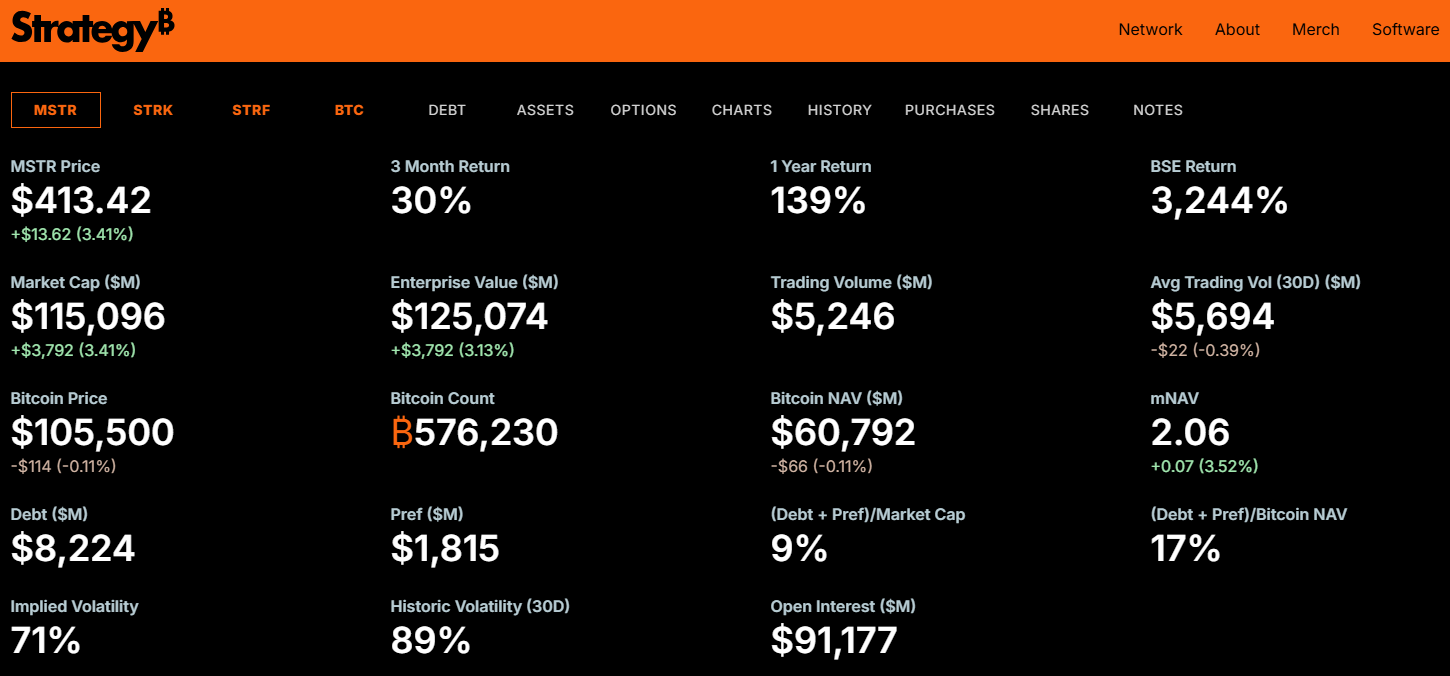Go to the Merch link
1450x676 pixels.
point(1315,30)
